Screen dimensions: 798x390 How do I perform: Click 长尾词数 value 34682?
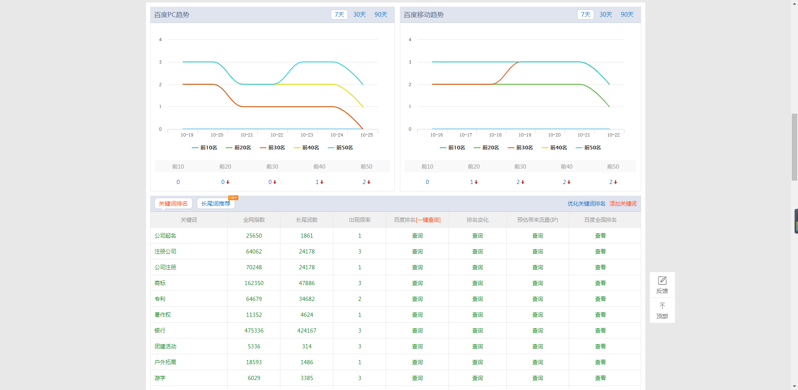coord(307,299)
